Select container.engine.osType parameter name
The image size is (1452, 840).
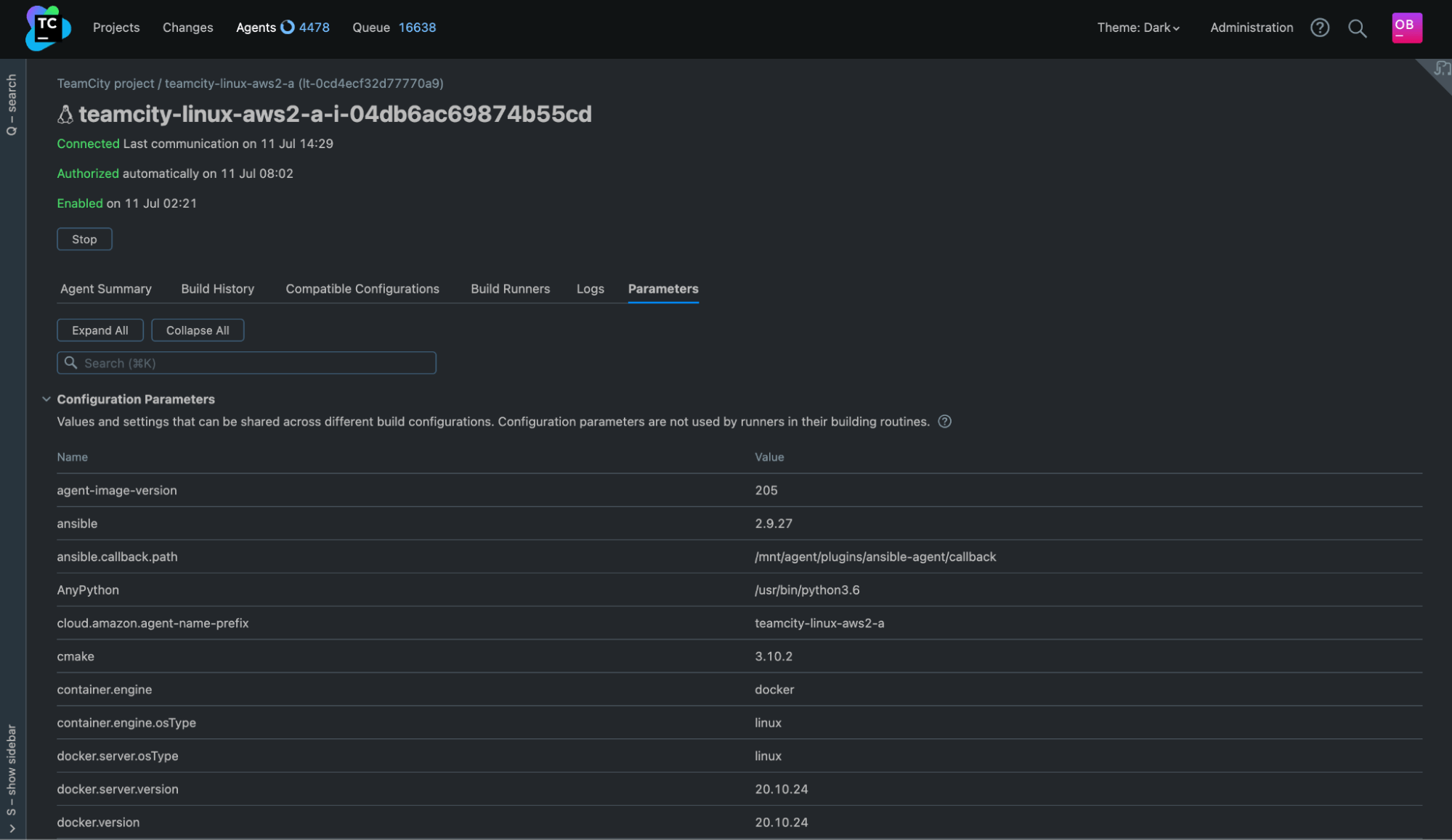point(126,723)
